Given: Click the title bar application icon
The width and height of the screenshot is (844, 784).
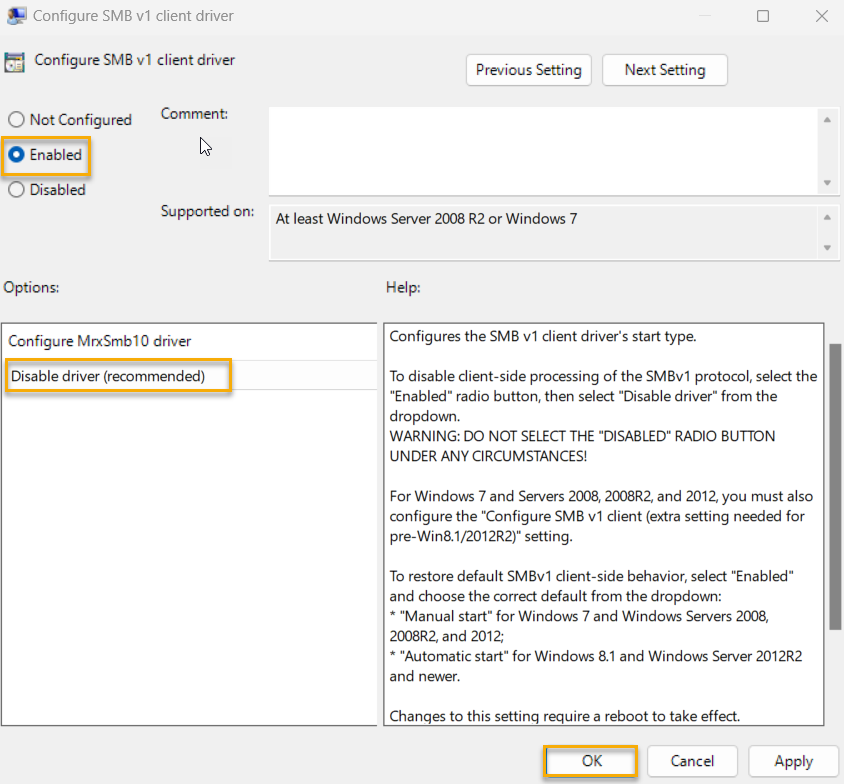Looking at the screenshot, I should (15, 15).
